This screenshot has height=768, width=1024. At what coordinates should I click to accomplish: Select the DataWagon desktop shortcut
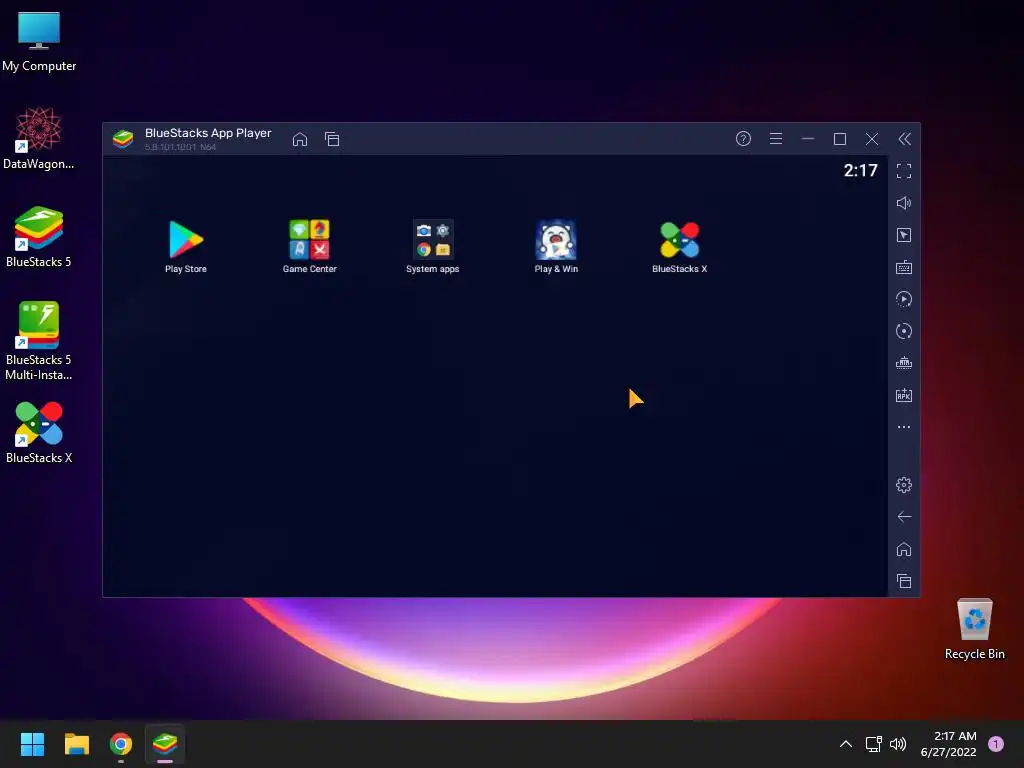39,138
